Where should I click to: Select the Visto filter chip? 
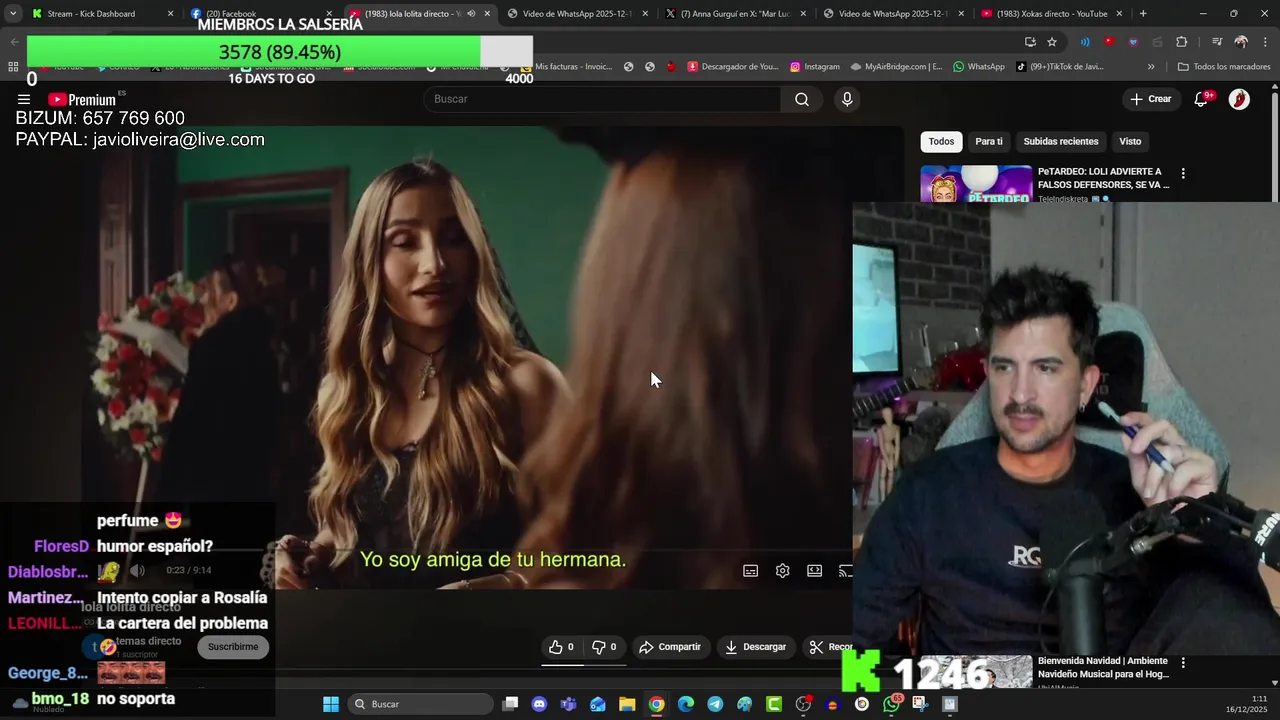point(1130,141)
